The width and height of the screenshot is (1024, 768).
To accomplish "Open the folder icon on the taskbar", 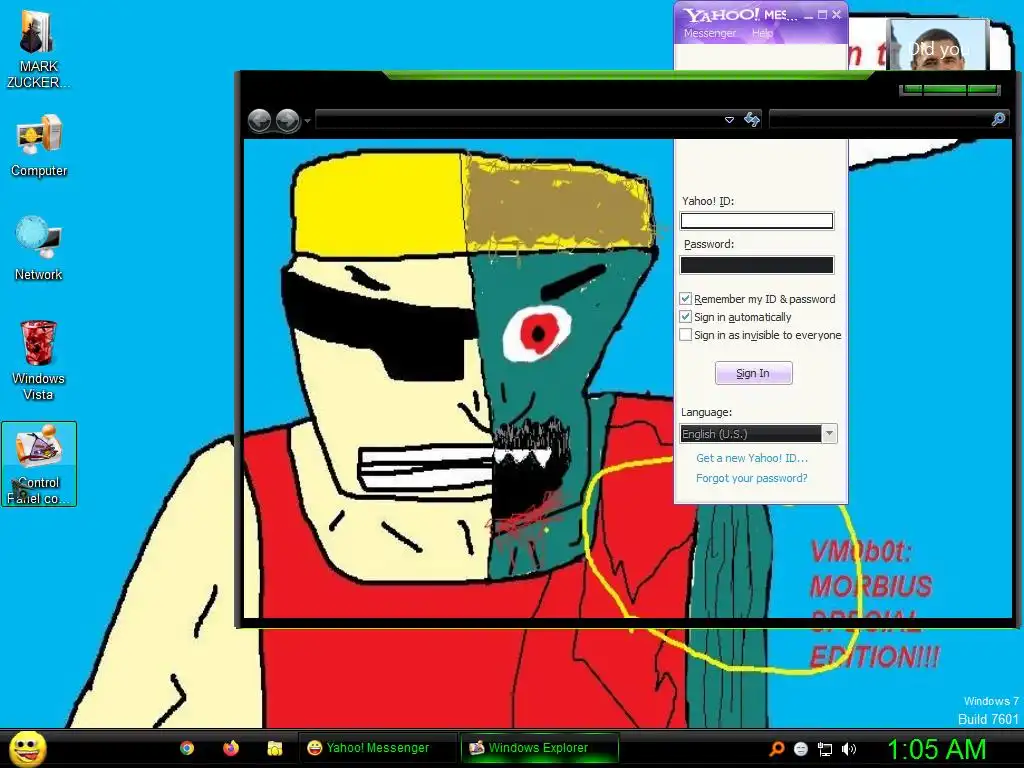I will pos(275,748).
